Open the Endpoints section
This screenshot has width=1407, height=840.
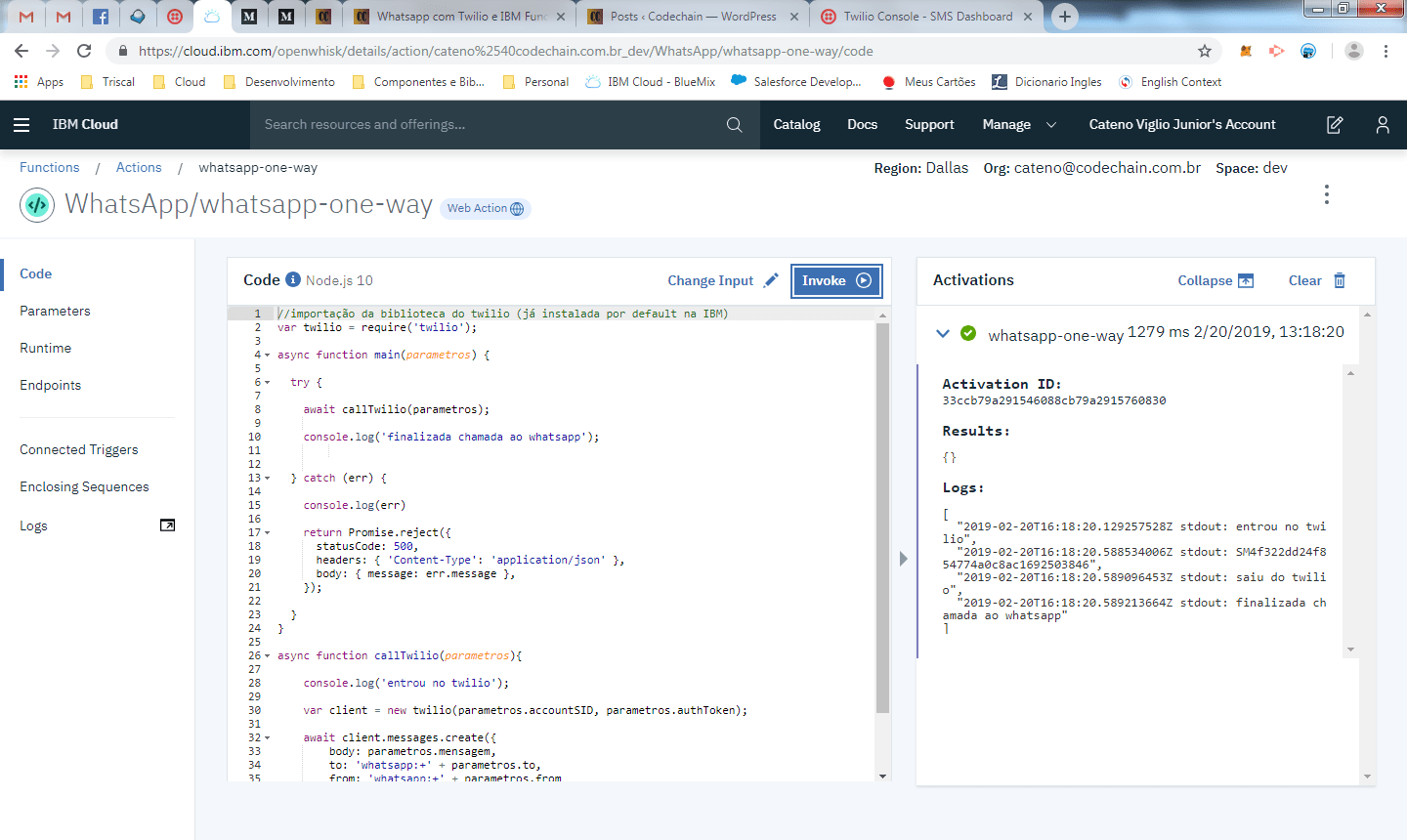(50, 385)
